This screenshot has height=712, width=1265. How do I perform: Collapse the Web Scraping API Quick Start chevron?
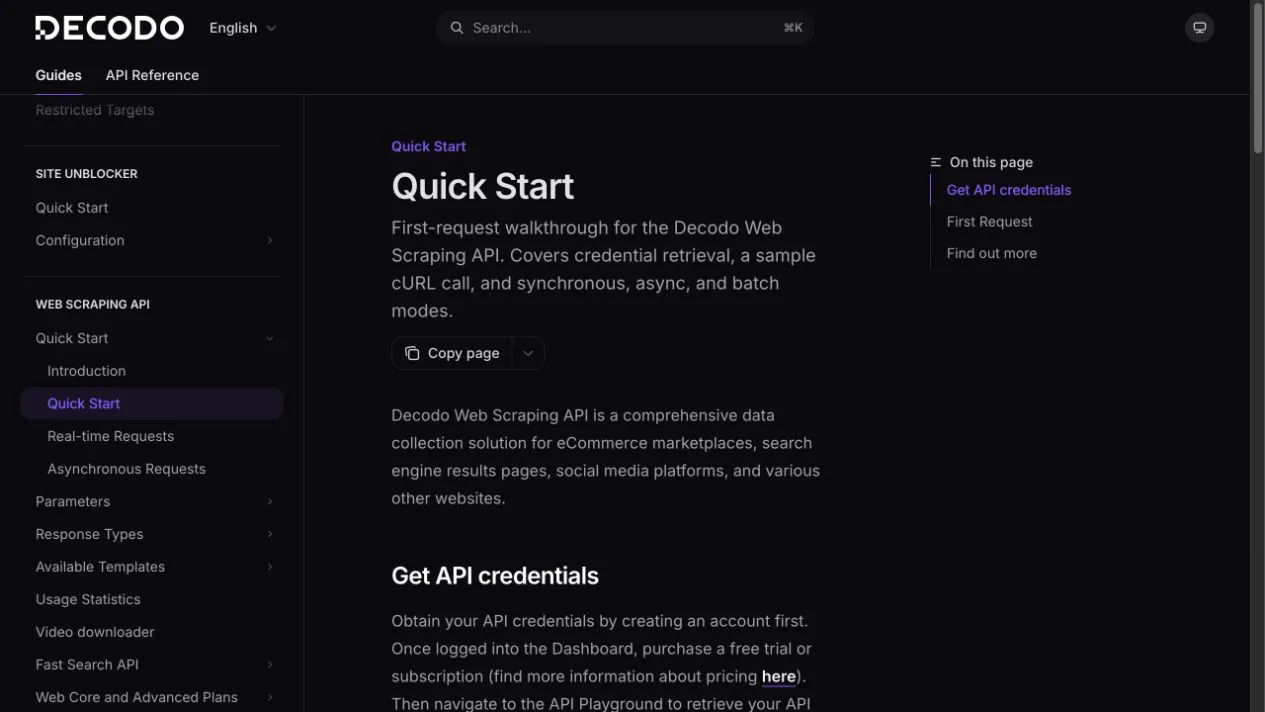pos(269,339)
